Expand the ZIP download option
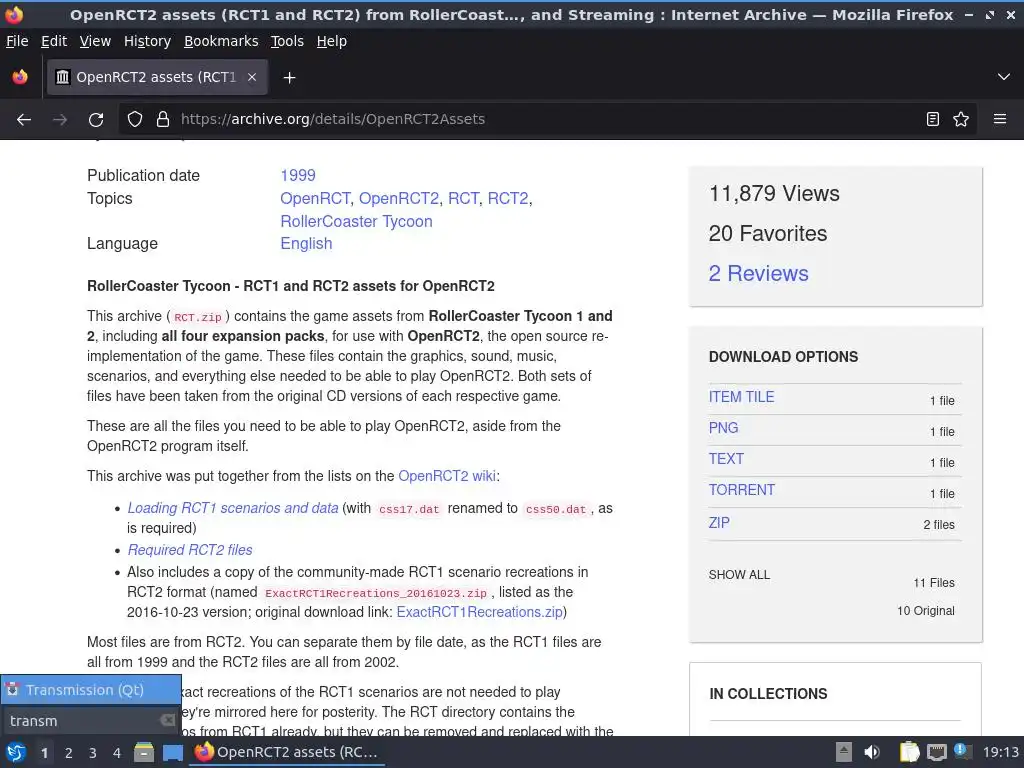This screenshot has width=1024, height=768. (719, 523)
